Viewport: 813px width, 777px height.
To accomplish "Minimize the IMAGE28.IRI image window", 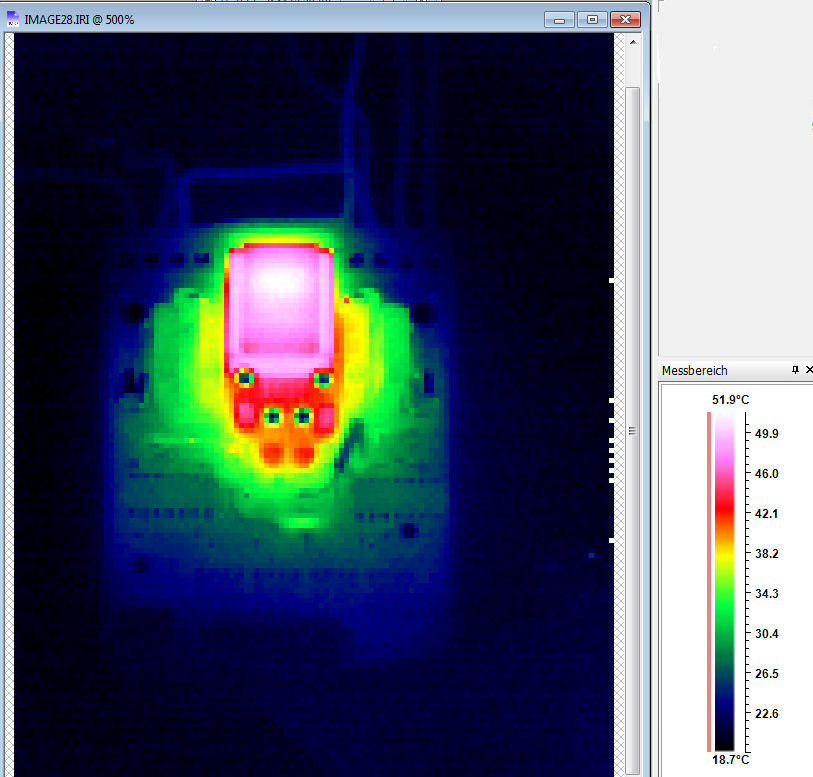I will point(559,19).
